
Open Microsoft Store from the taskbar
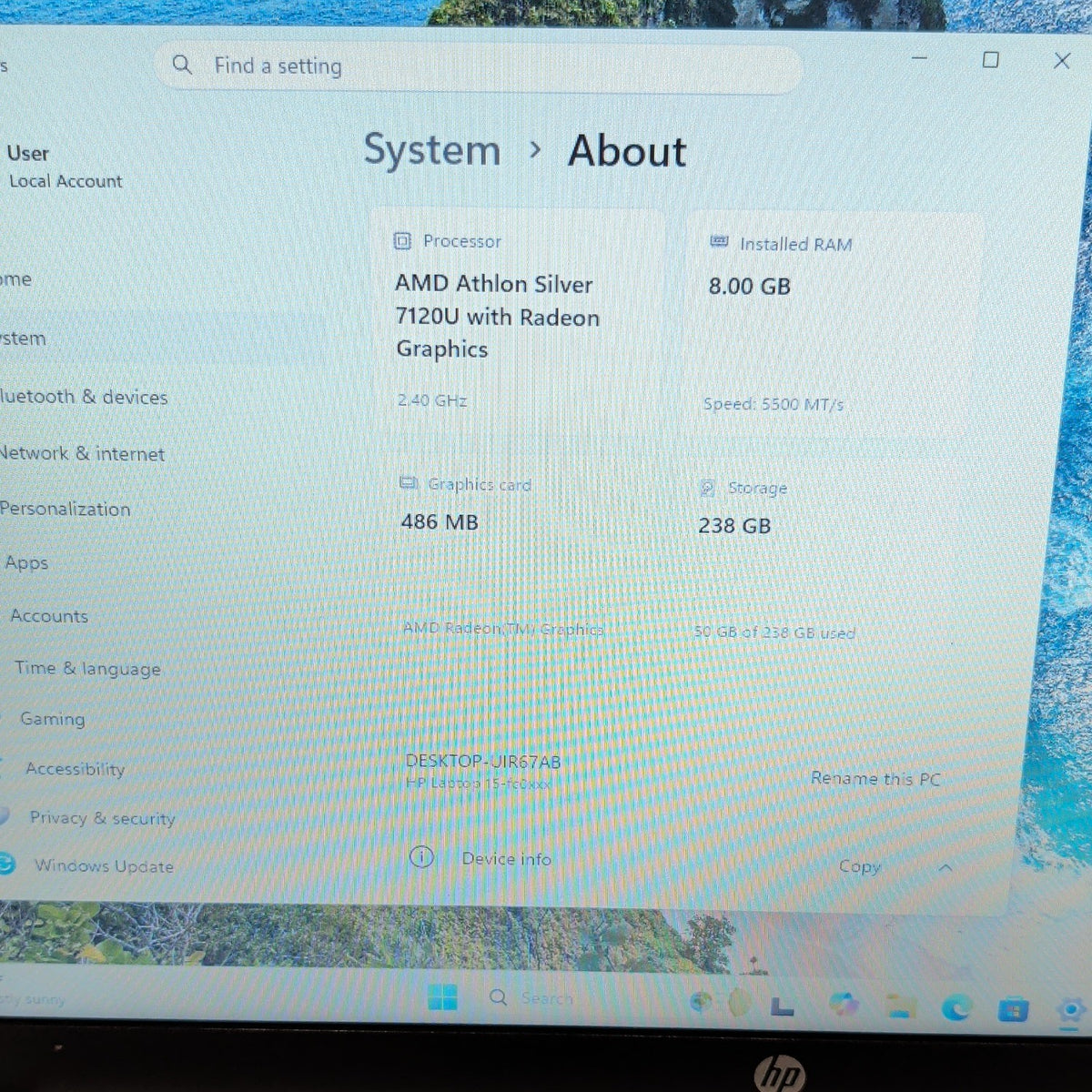coord(1013,1009)
